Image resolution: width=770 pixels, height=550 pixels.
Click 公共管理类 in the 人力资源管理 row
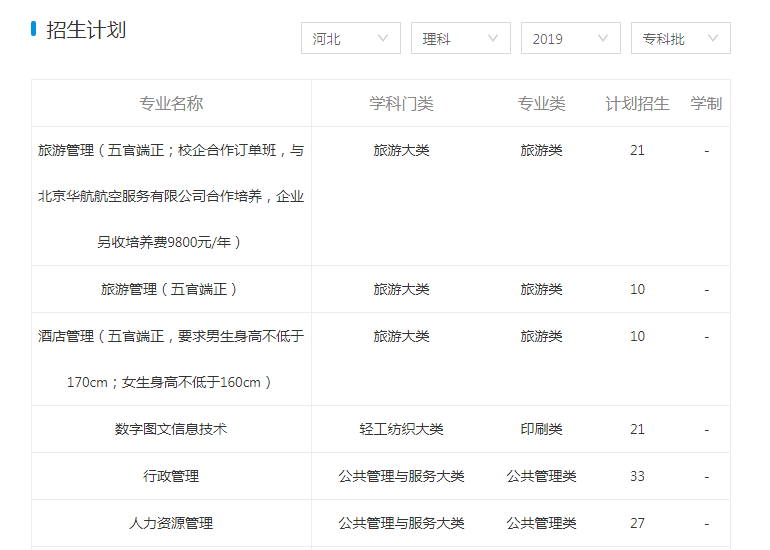(x=541, y=523)
